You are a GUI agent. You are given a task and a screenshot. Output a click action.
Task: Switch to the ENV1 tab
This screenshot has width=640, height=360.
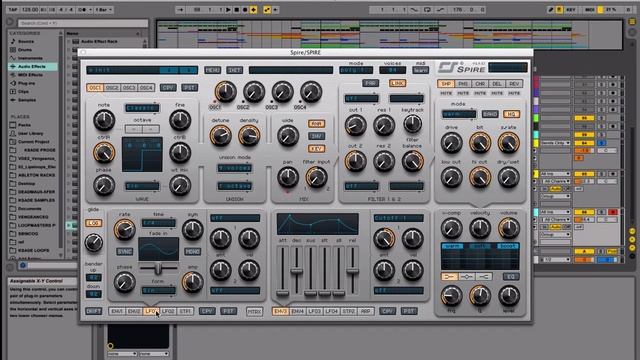(x=117, y=311)
